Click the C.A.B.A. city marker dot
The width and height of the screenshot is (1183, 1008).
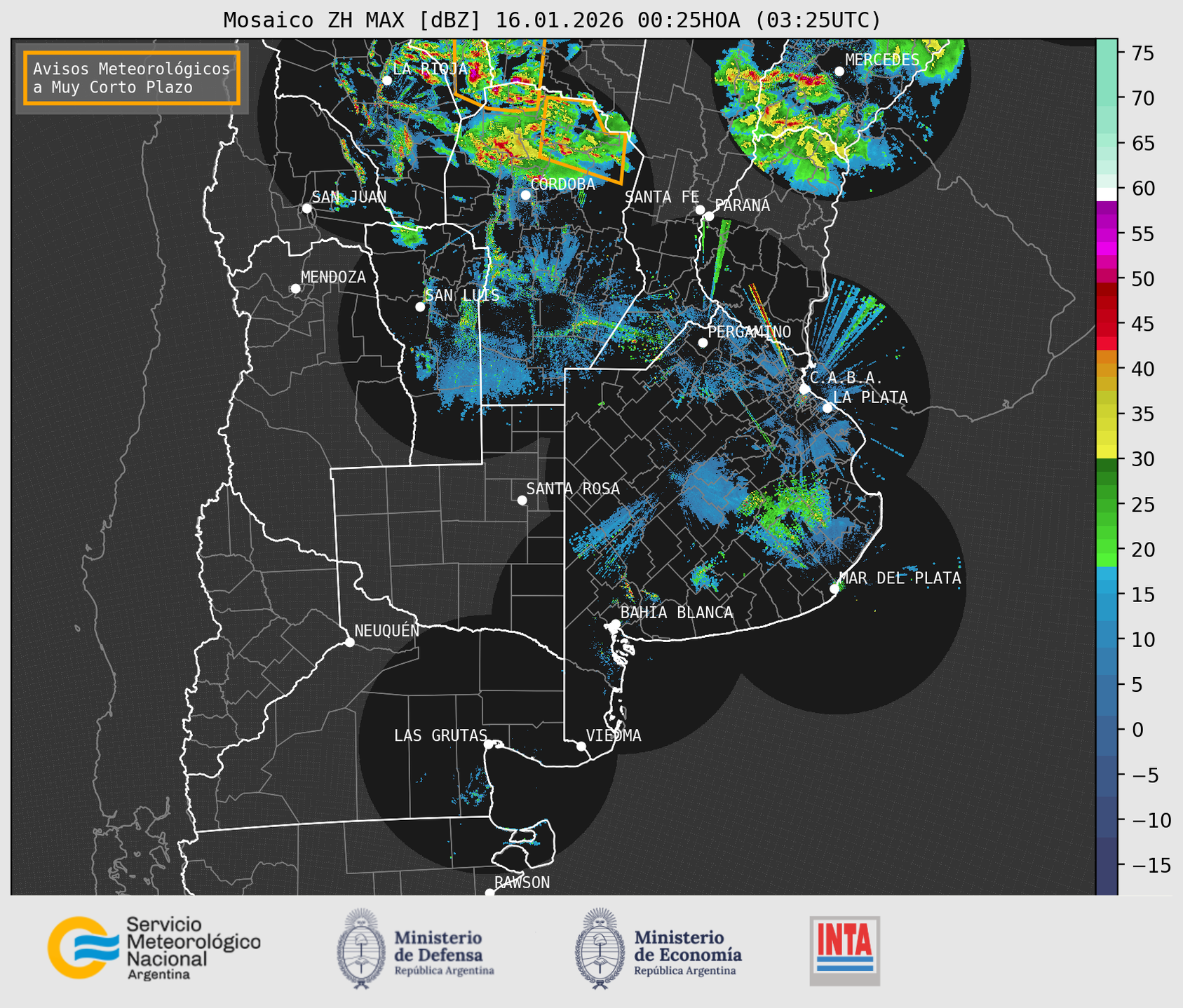tap(805, 389)
